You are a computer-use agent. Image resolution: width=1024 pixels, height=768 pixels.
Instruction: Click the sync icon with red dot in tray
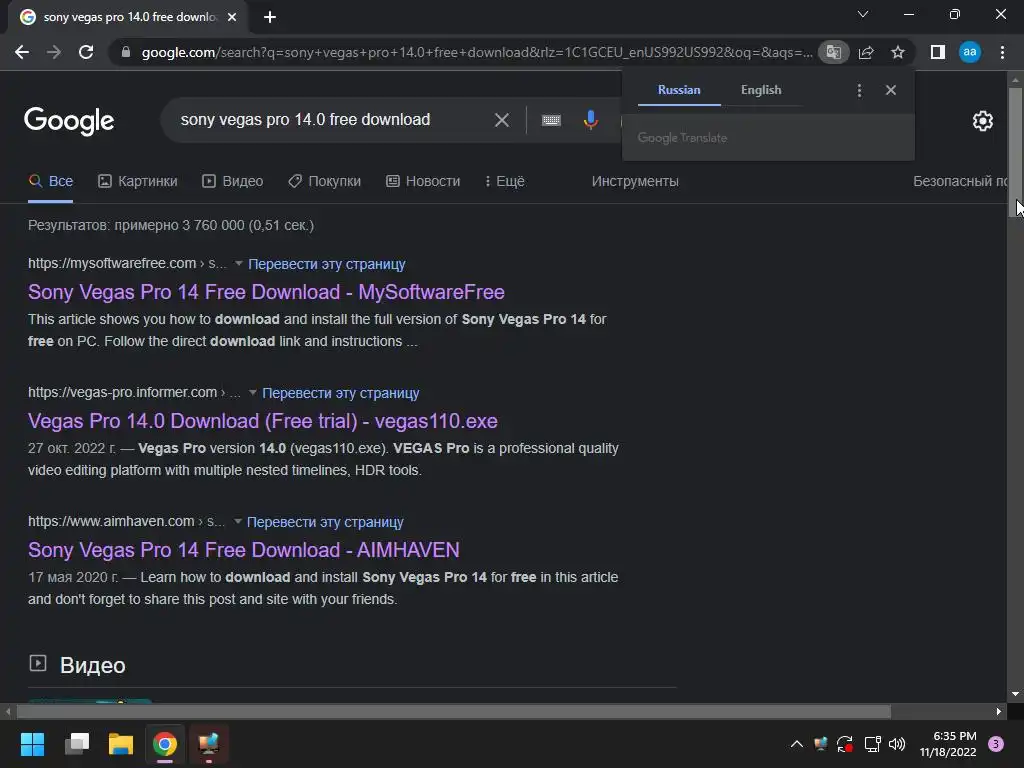(x=845, y=744)
